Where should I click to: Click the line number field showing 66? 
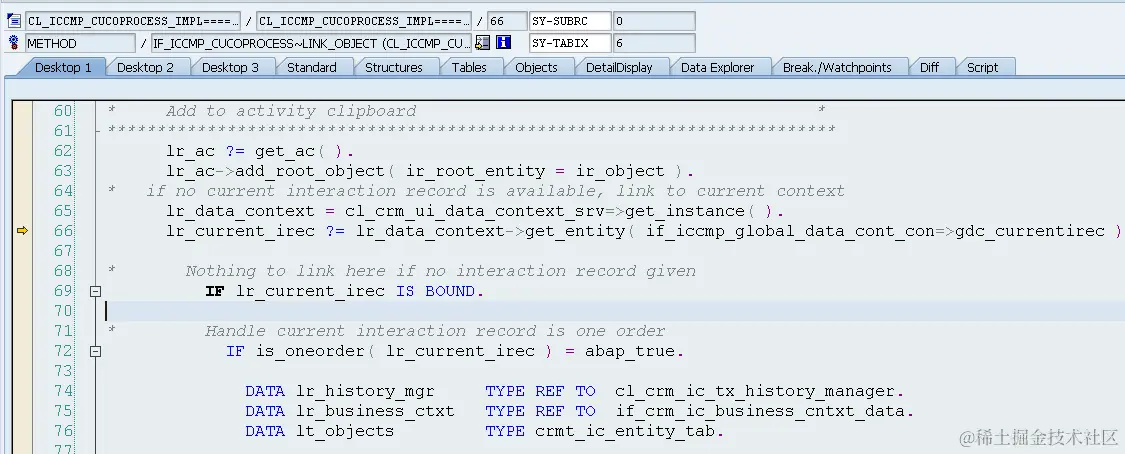coord(507,21)
